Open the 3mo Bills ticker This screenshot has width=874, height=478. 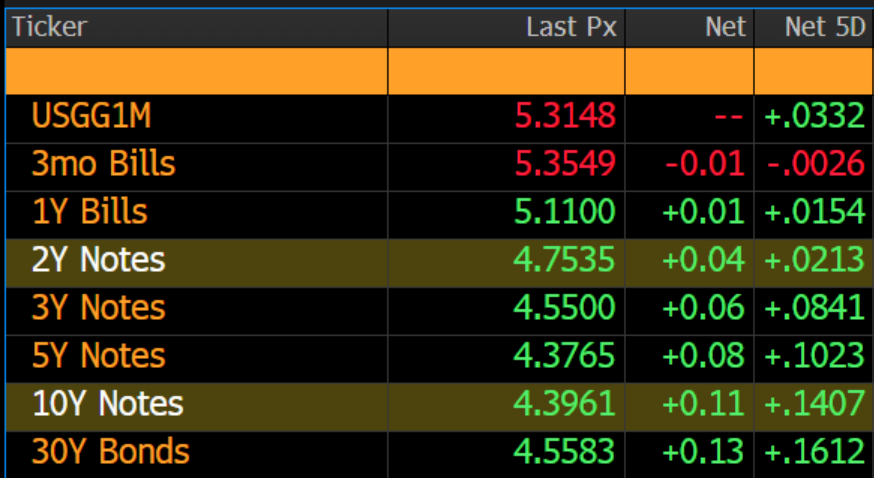(104, 164)
